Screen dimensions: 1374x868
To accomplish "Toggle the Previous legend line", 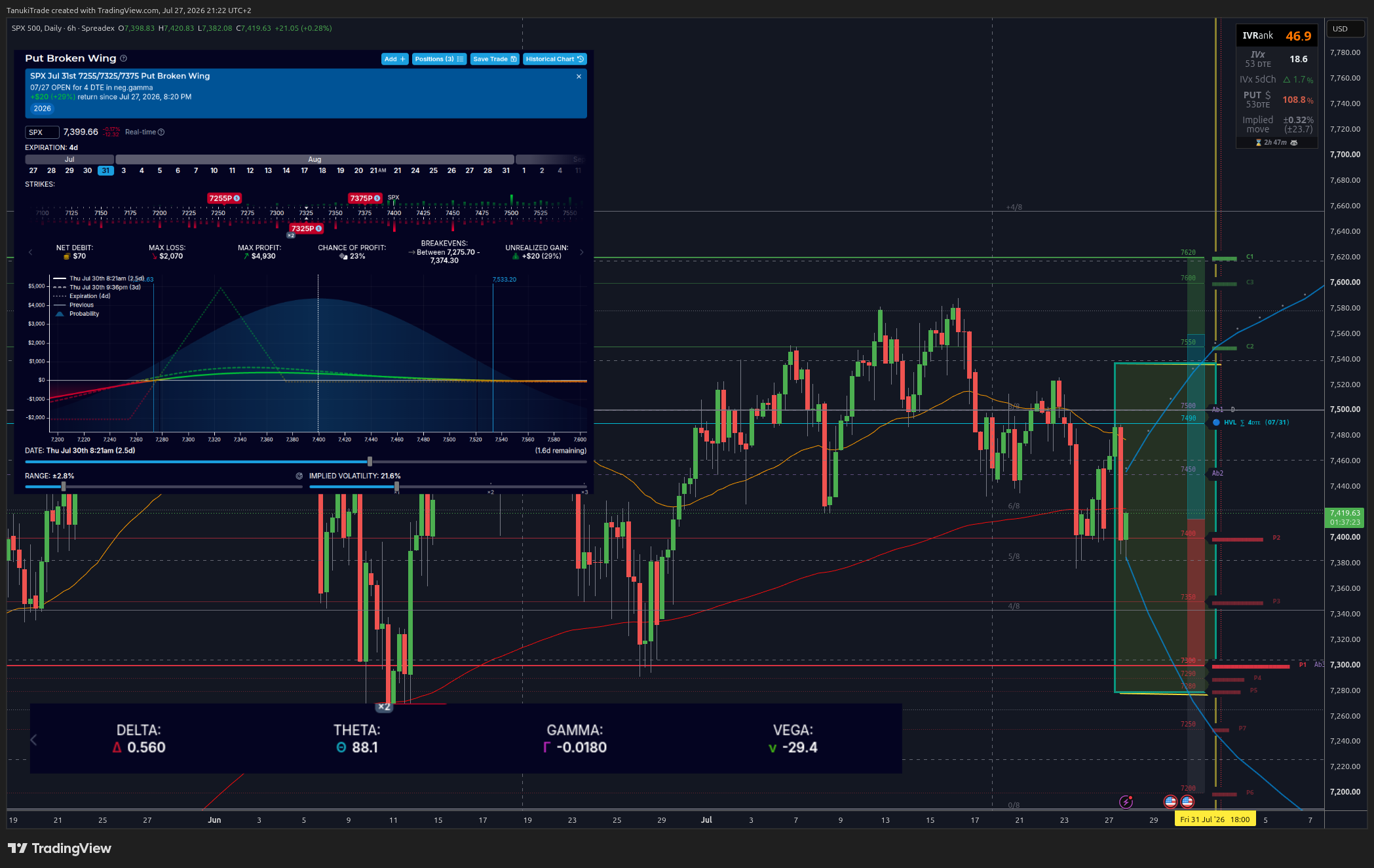I will tap(73, 305).
